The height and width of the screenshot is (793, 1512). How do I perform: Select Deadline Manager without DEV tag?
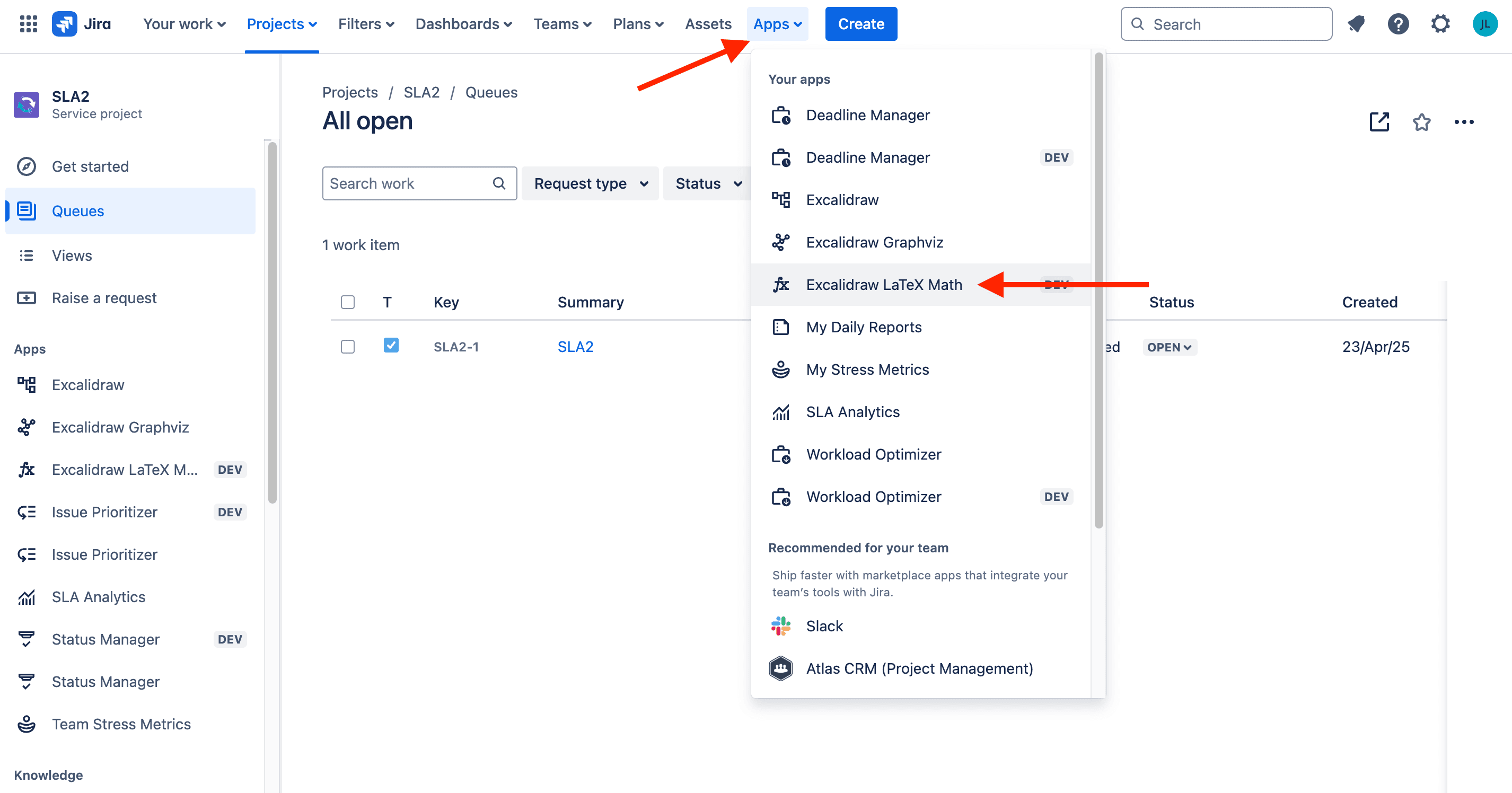coord(921,115)
